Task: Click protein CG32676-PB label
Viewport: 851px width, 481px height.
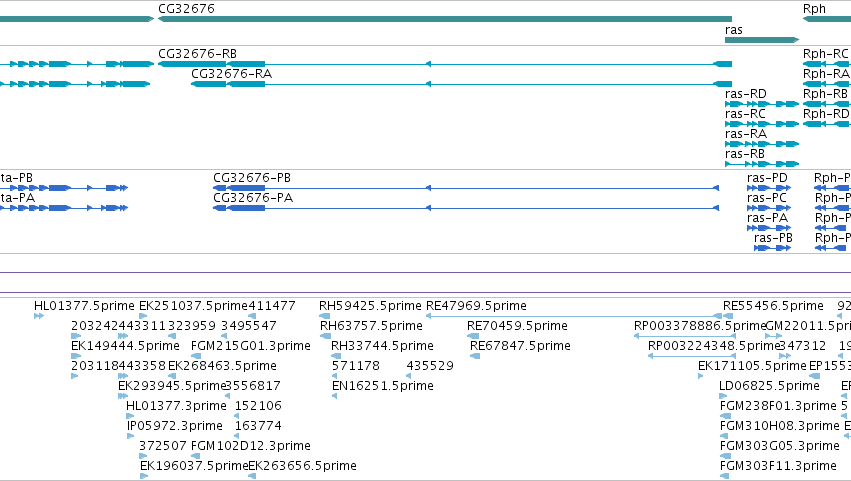Action: click(x=252, y=178)
